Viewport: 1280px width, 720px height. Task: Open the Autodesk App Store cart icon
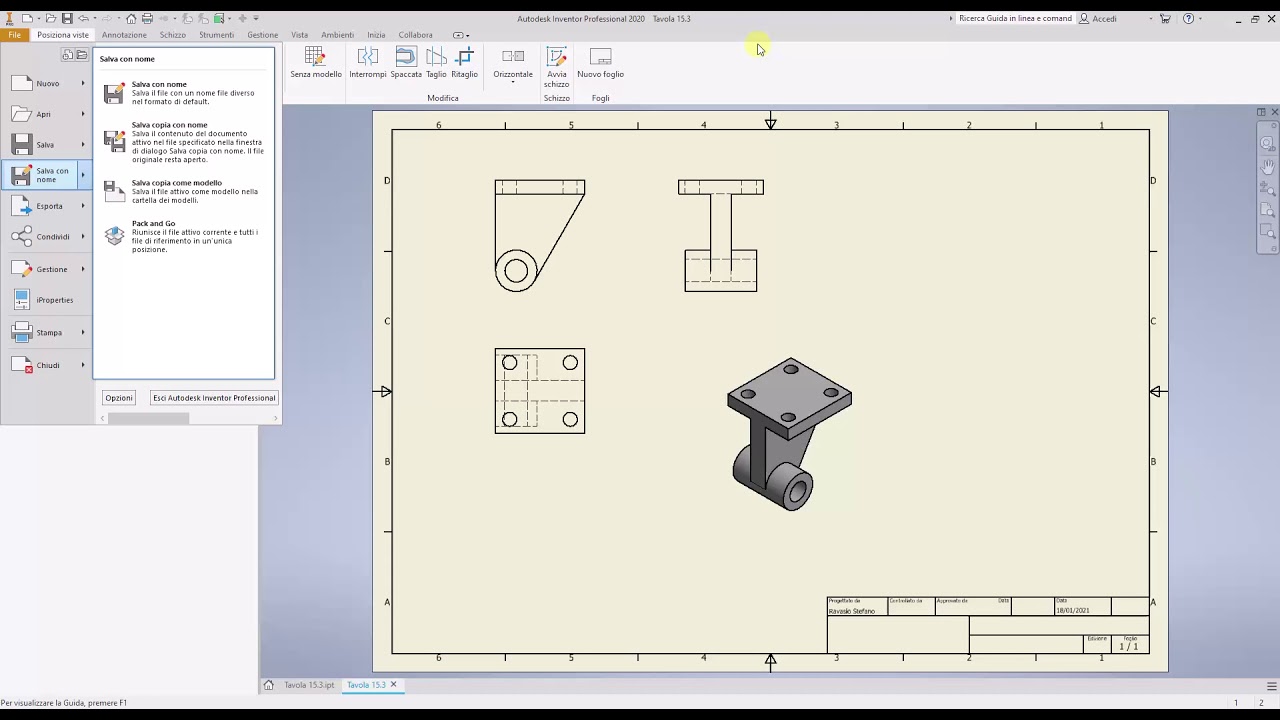pyautogui.click(x=1165, y=18)
